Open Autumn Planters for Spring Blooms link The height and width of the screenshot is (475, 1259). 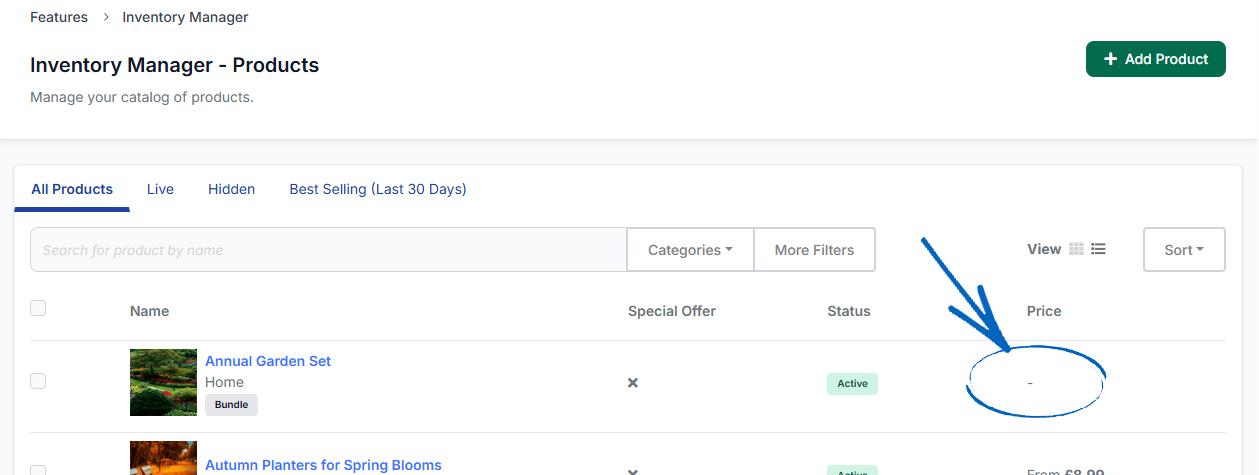point(323,465)
